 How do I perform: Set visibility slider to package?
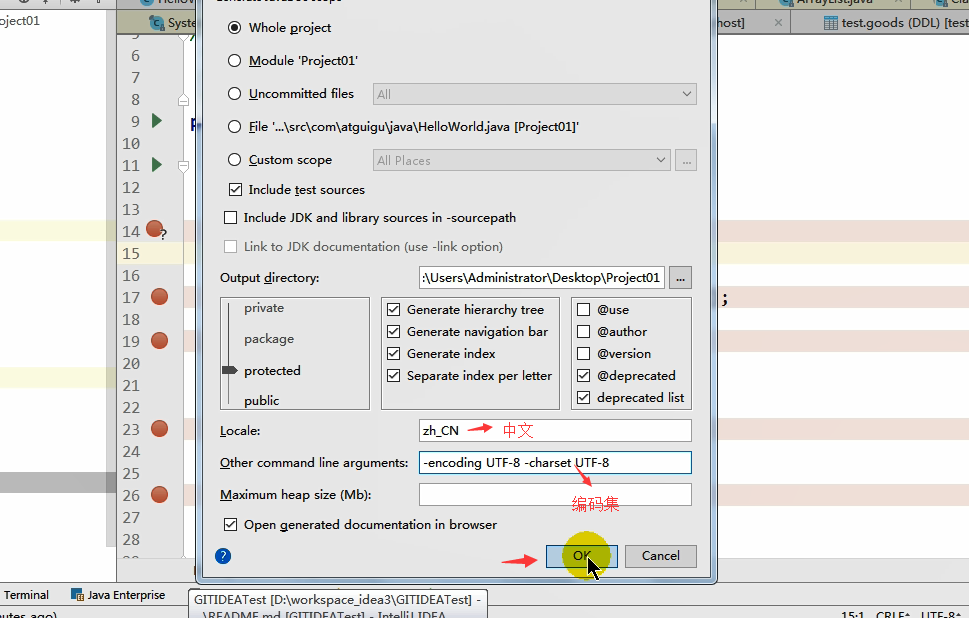269,339
